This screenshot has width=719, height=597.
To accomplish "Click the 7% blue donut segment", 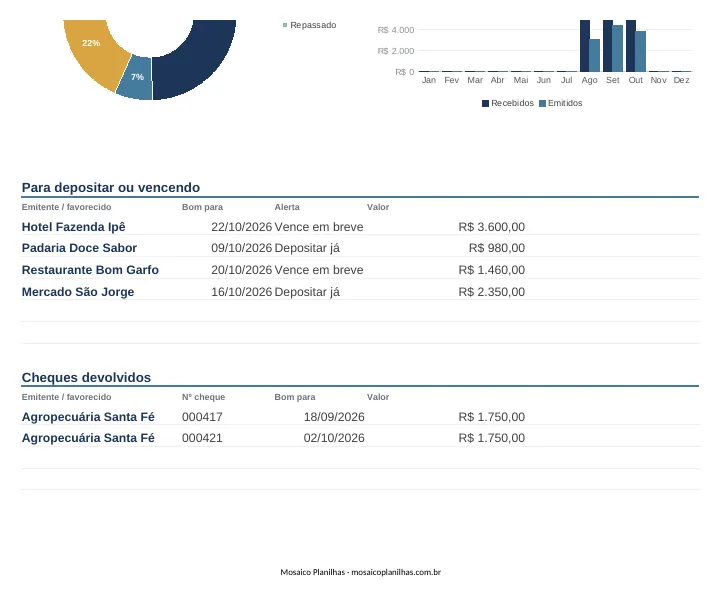I will (x=135, y=78).
